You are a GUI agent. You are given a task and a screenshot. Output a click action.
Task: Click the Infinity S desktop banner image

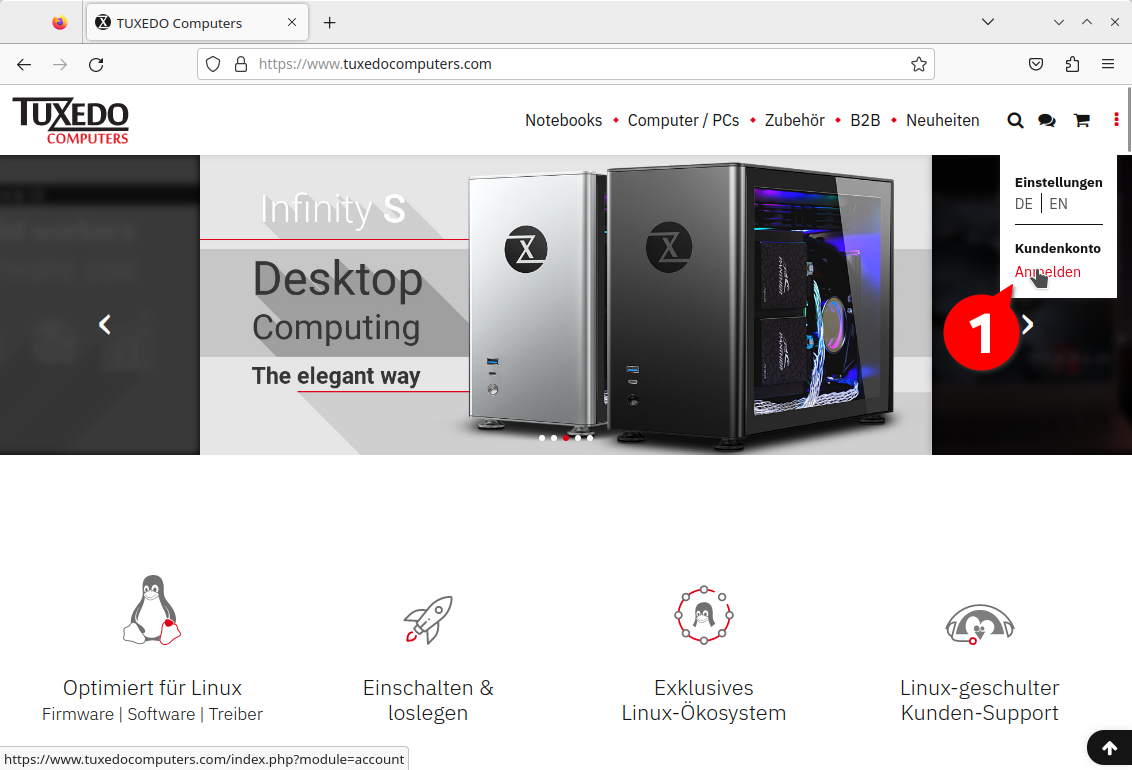click(x=566, y=305)
